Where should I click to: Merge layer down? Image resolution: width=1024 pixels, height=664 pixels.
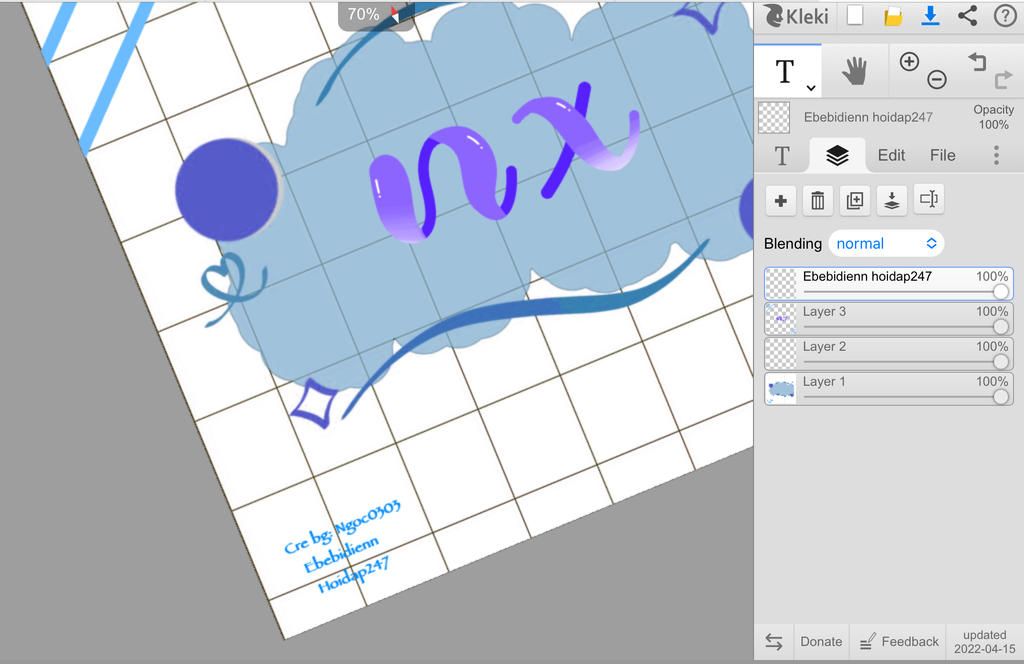click(891, 200)
